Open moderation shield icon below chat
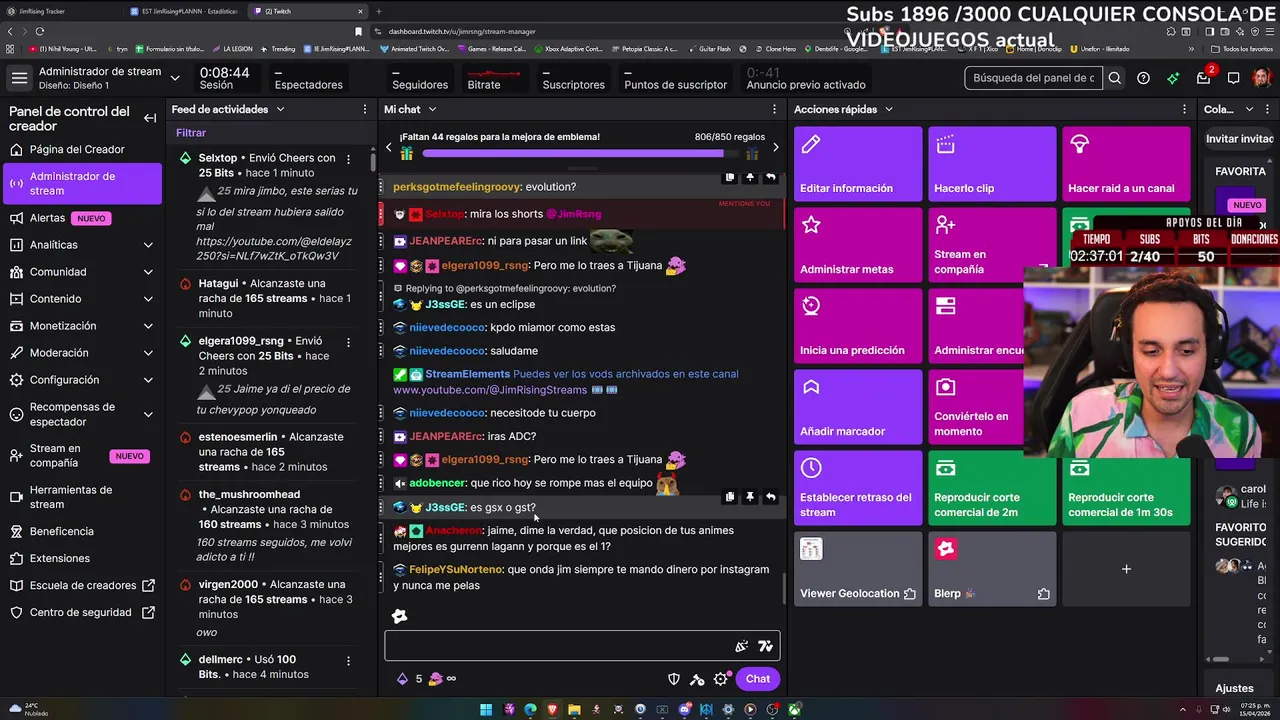The height and width of the screenshot is (720, 1280). 674,679
